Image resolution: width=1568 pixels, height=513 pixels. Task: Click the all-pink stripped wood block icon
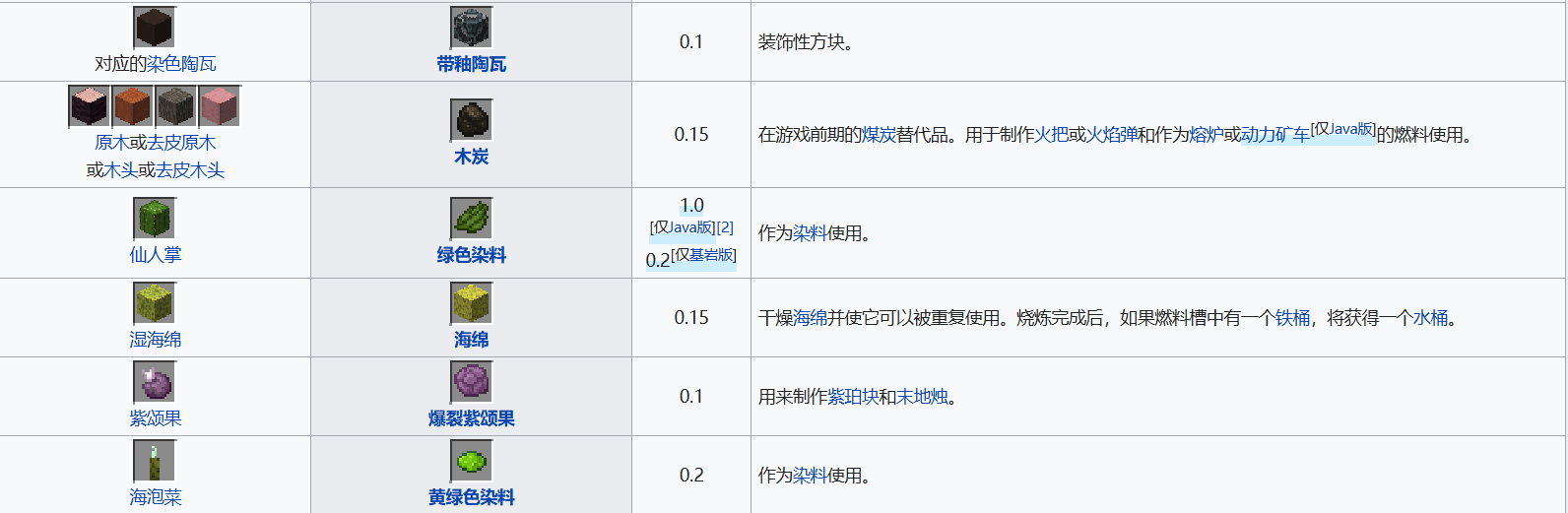click(220, 106)
